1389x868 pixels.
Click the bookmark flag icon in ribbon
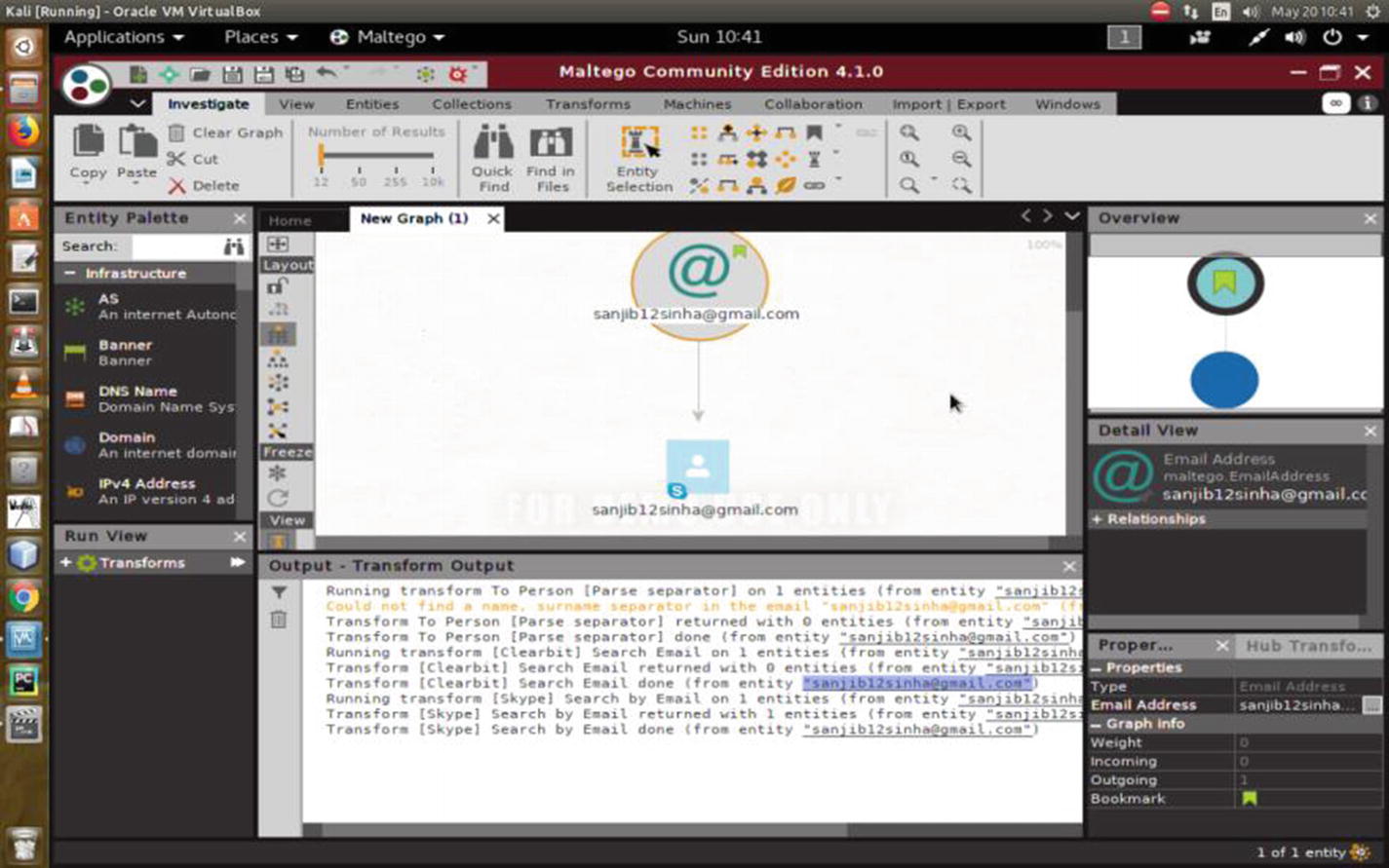814,132
